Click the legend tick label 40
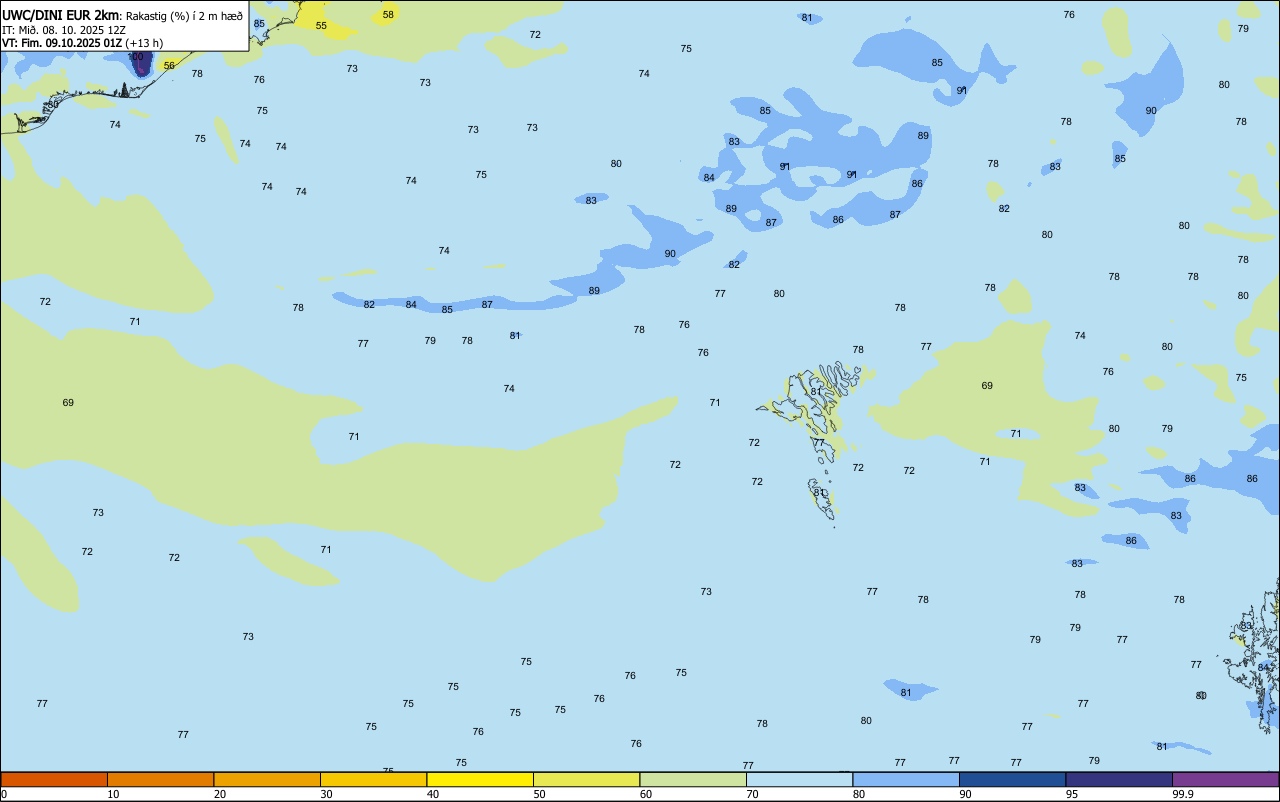1280x802 pixels. point(433,794)
